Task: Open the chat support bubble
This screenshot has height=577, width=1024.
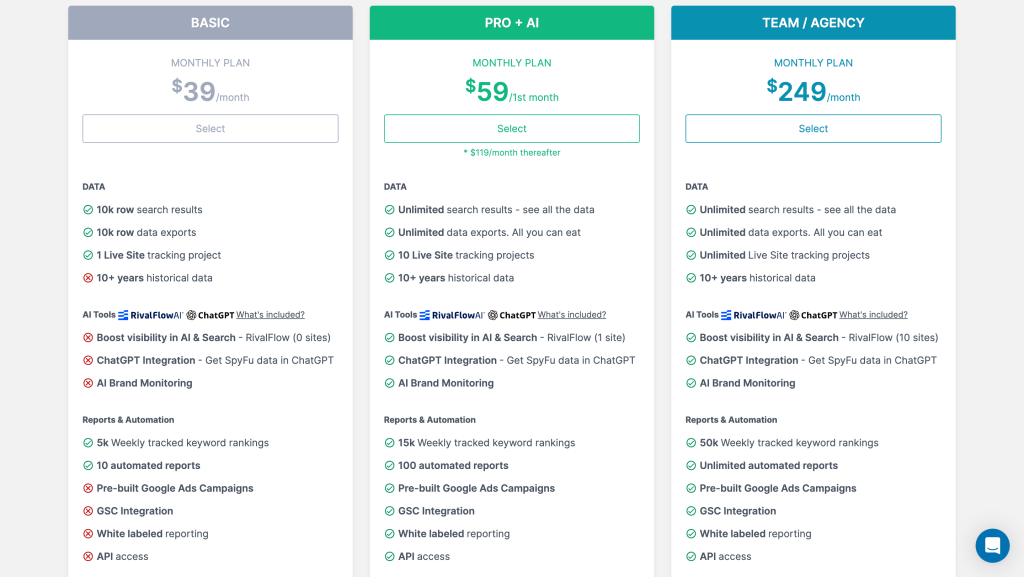Action: tap(992, 545)
